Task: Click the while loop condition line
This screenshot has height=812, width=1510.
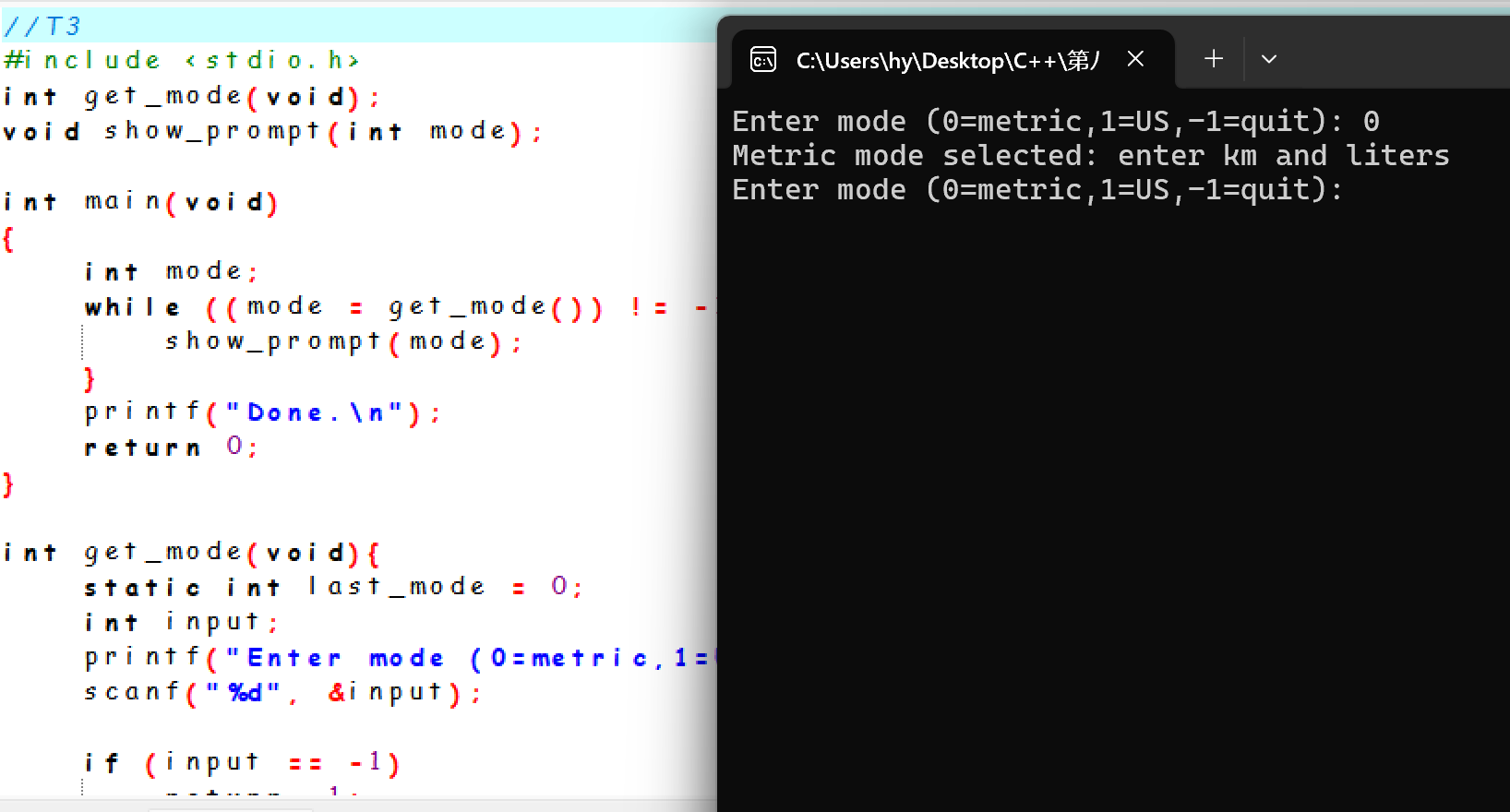Action: point(400,306)
